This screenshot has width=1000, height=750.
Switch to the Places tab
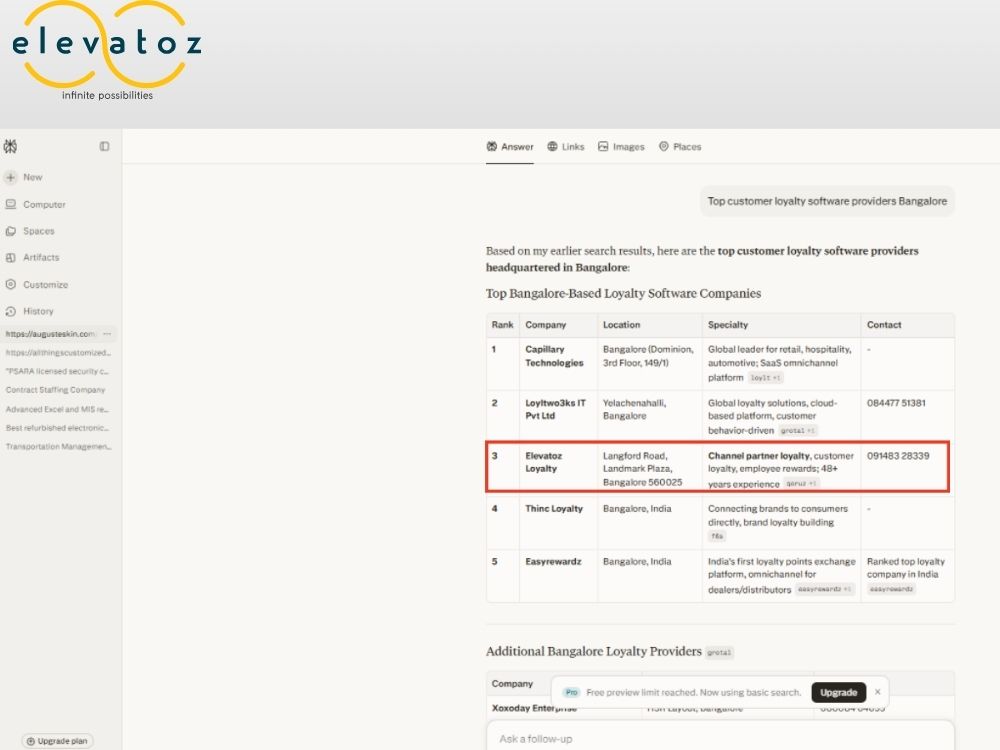coord(680,147)
